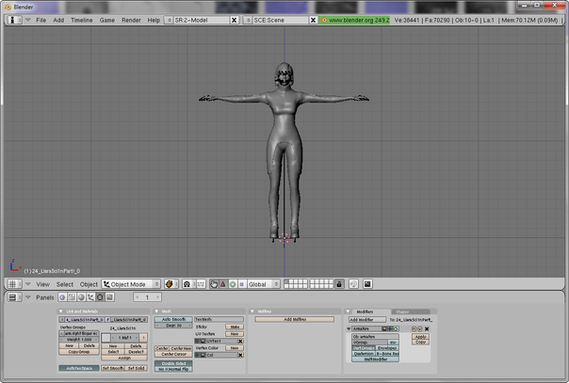The height and width of the screenshot is (383, 569).
Task: Open the Object Mode dropdown
Action: pos(131,284)
